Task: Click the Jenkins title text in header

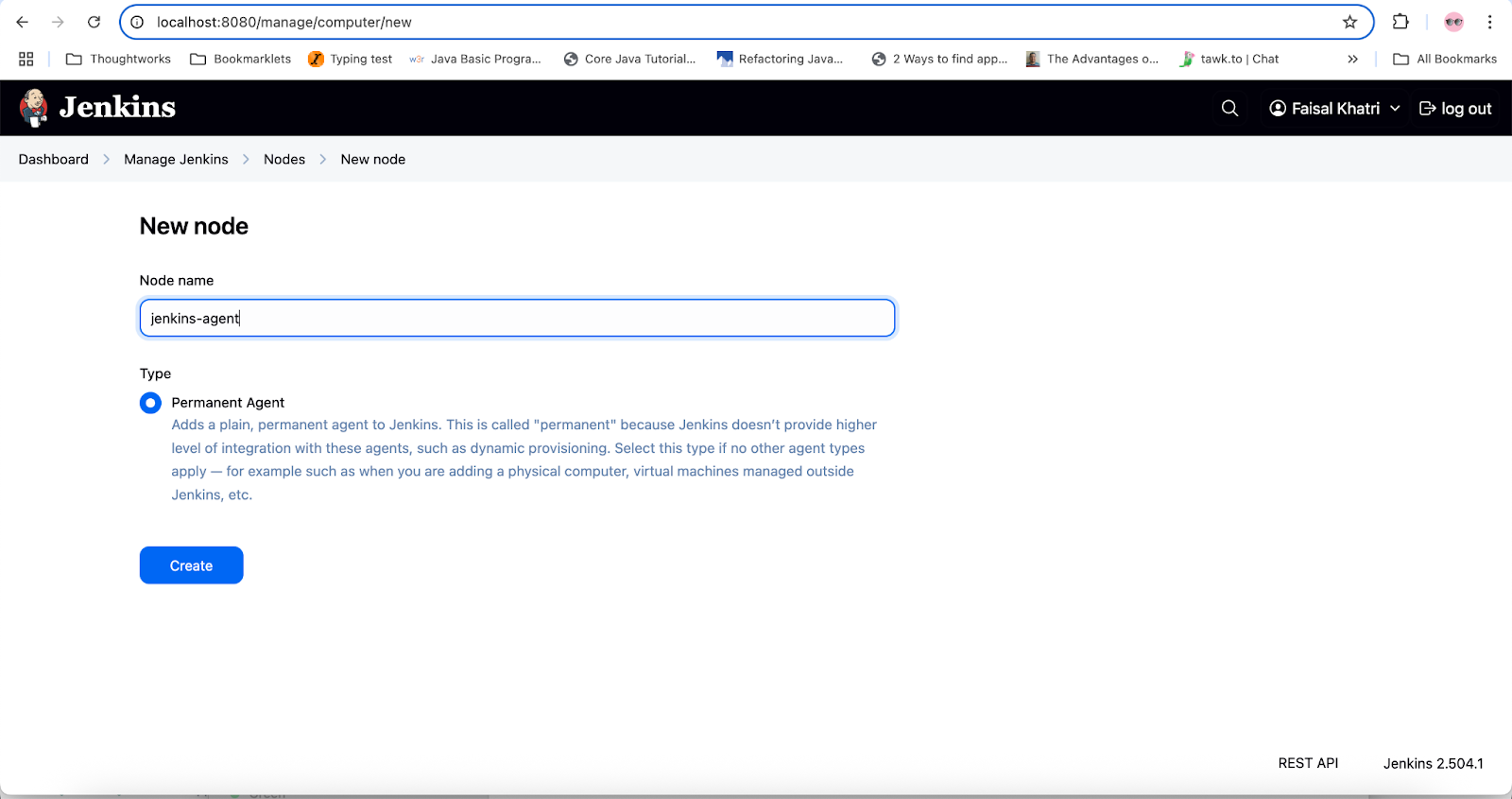Action: click(117, 107)
